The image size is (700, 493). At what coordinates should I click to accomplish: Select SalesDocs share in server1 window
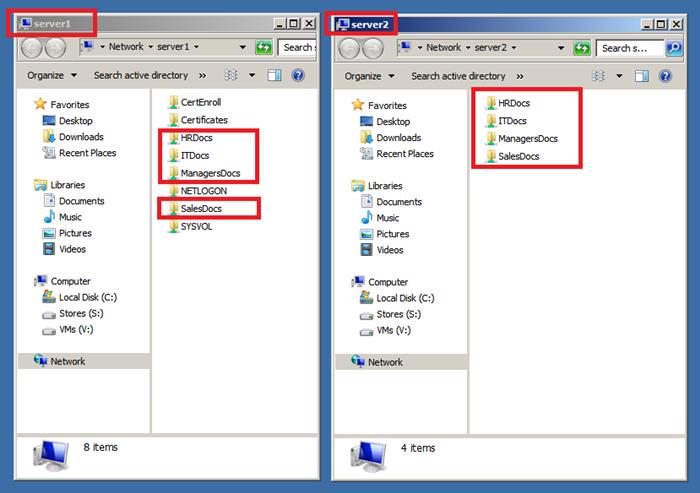195,209
